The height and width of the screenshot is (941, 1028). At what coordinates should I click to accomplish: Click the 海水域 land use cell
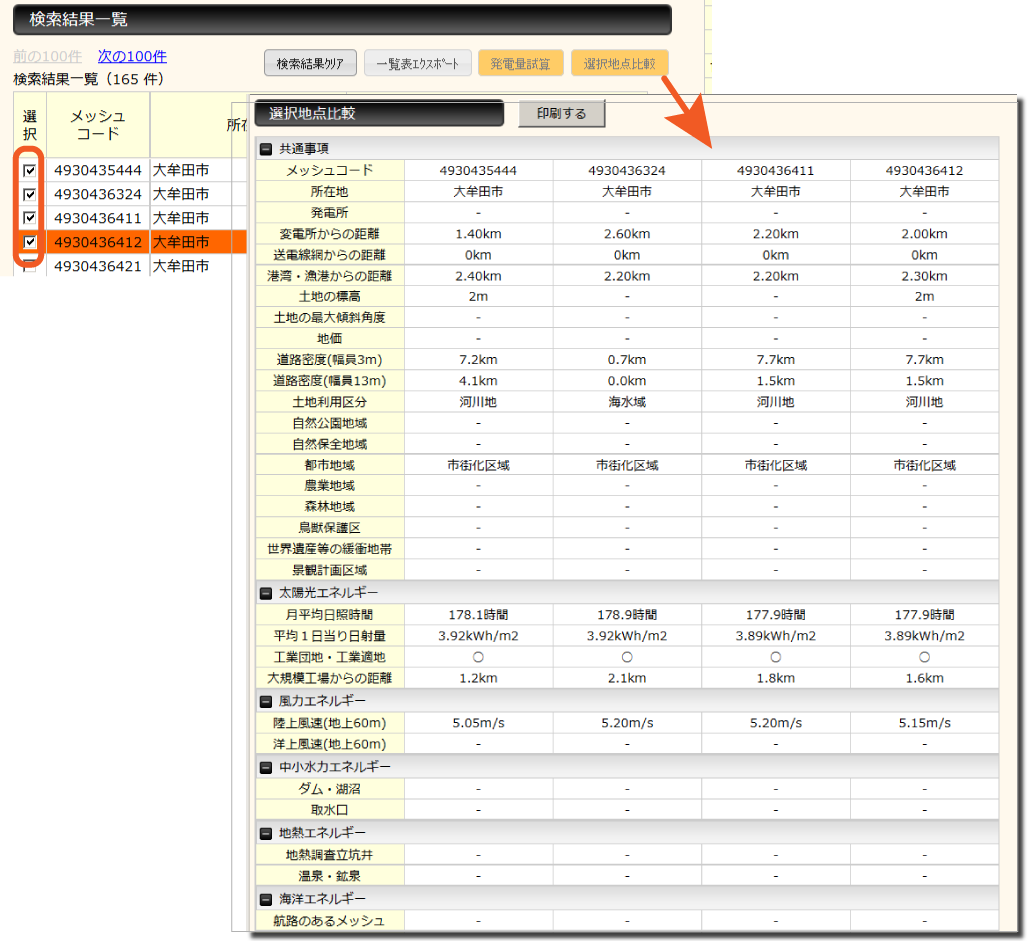(627, 402)
